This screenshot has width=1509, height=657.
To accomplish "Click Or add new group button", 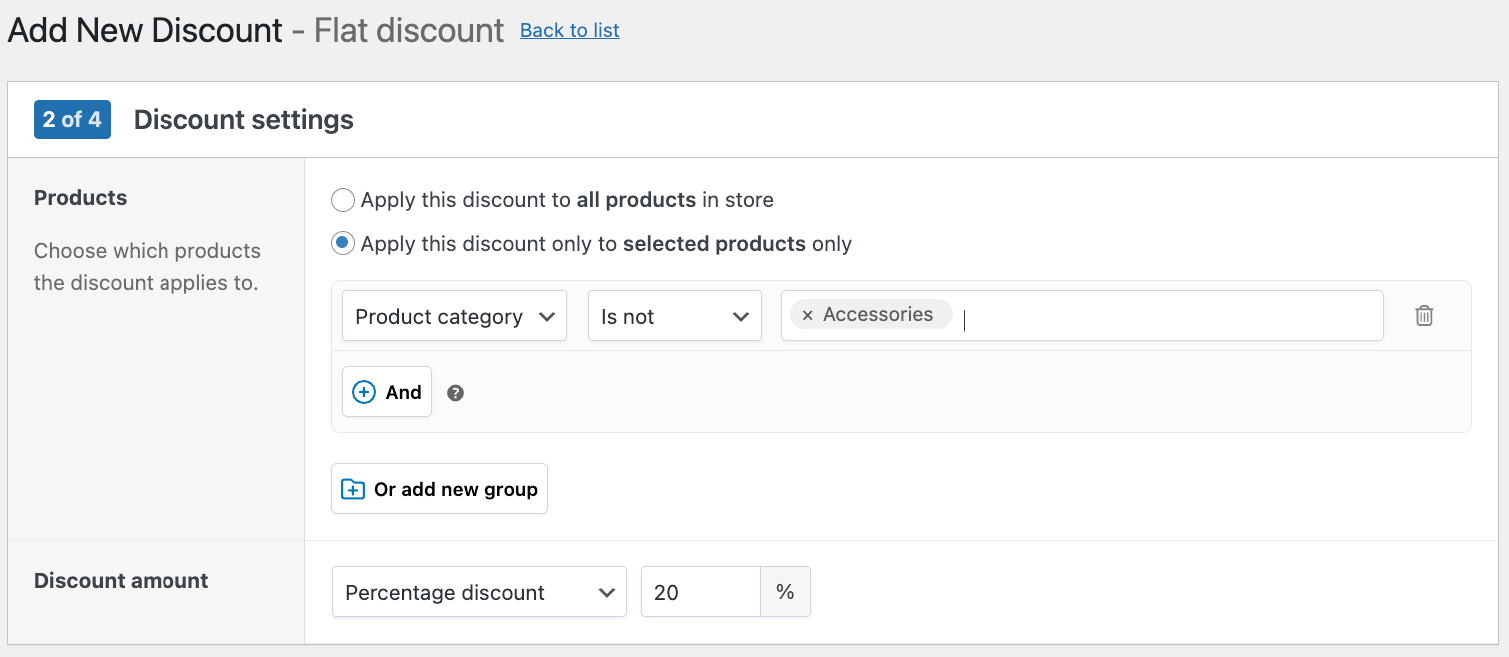I will pyautogui.click(x=439, y=489).
